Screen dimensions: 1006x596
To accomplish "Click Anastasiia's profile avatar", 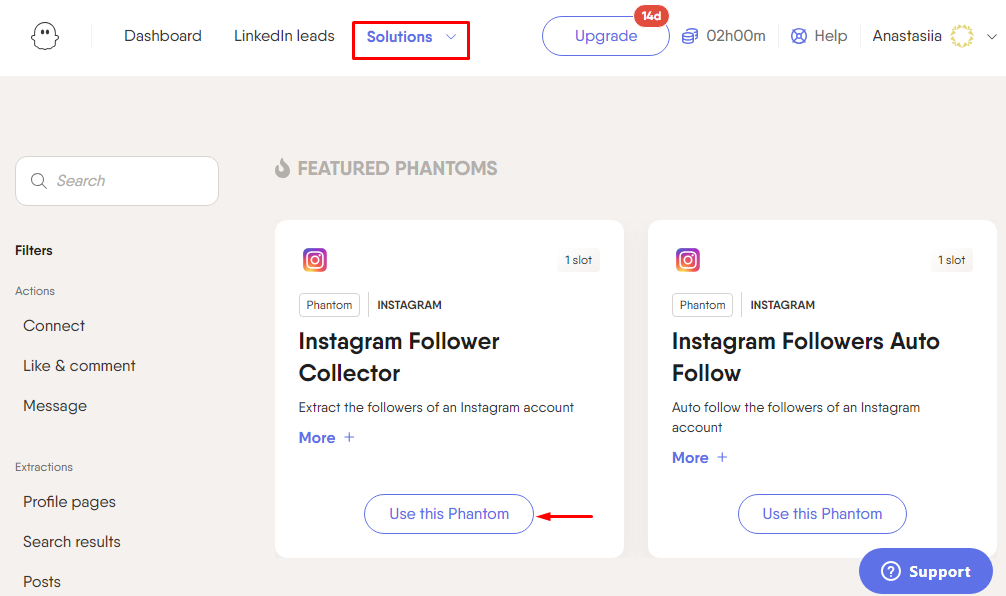I will tap(961, 36).
